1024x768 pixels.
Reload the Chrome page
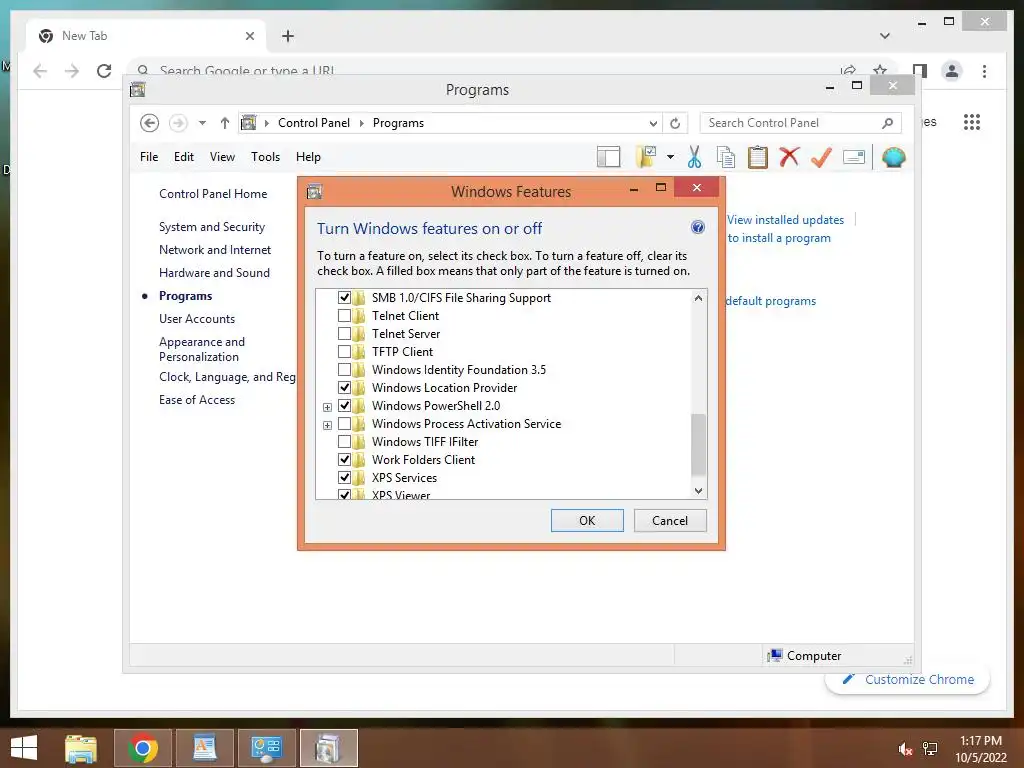tap(104, 71)
